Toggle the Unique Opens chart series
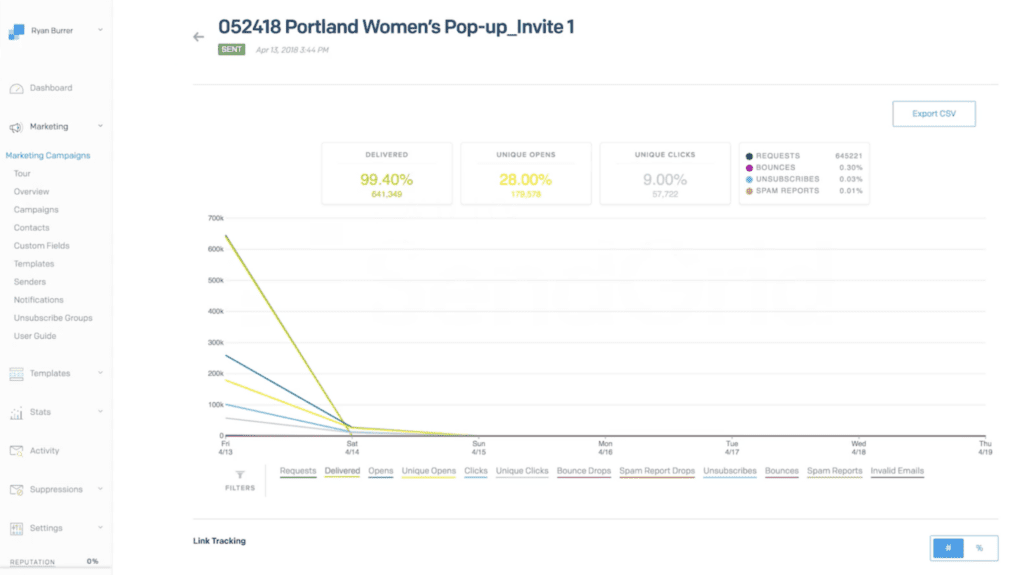1024x575 pixels. [428, 471]
